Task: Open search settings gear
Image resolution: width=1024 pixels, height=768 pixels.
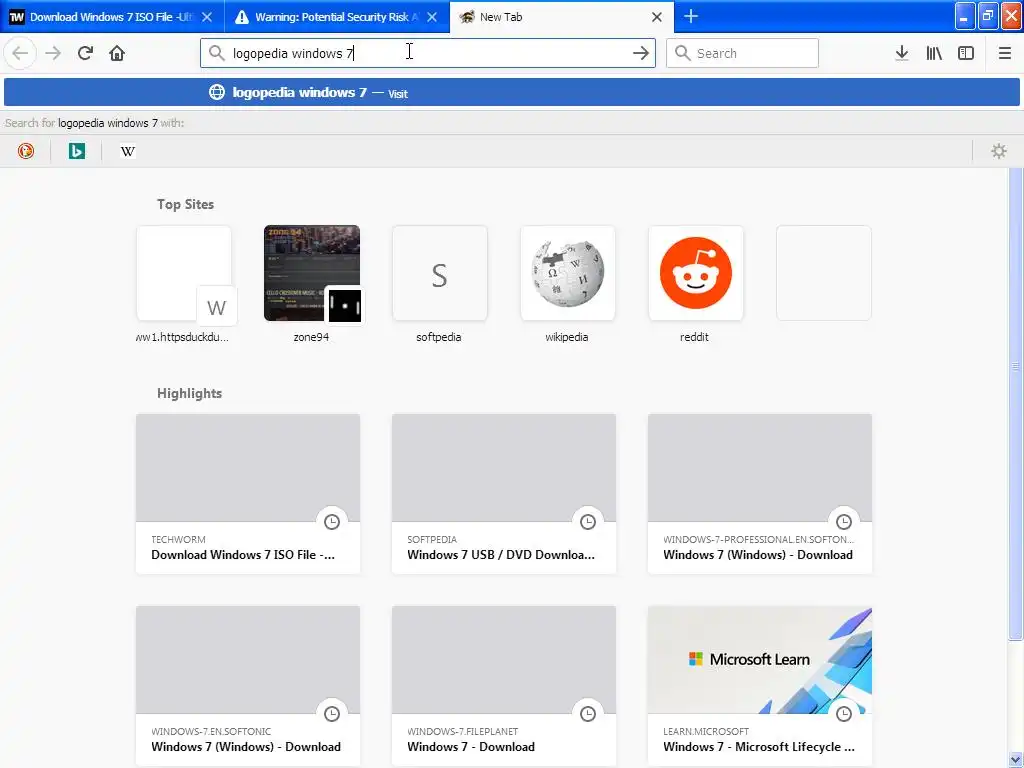Action: click(999, 152)
